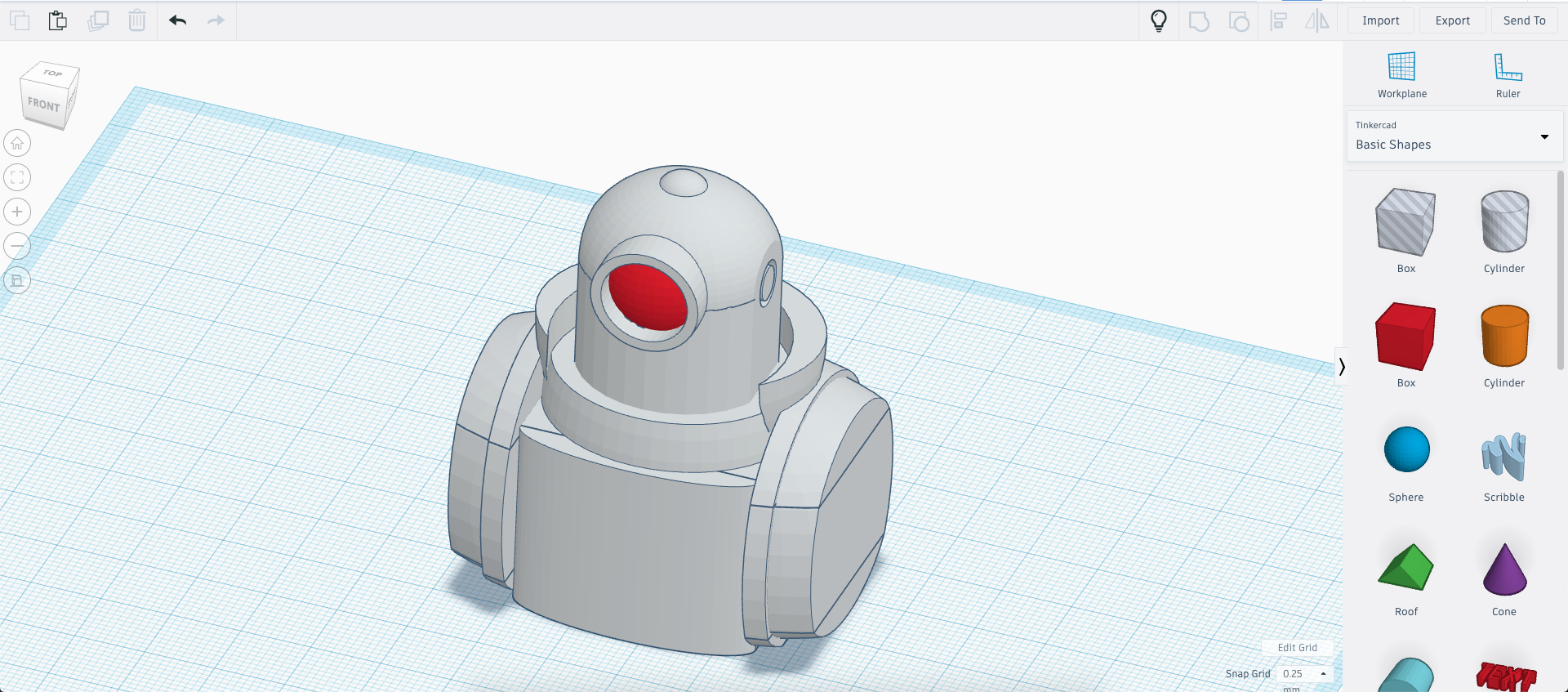1568x692 pixels.
Task: Click the Undo arrow icon
Action: (178, 20)
